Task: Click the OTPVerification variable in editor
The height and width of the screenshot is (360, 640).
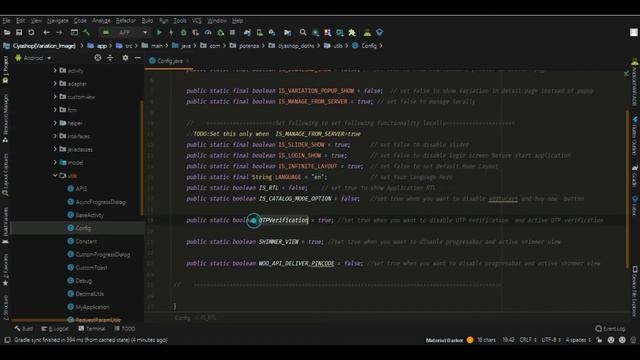Action: [x=283, y=220]
